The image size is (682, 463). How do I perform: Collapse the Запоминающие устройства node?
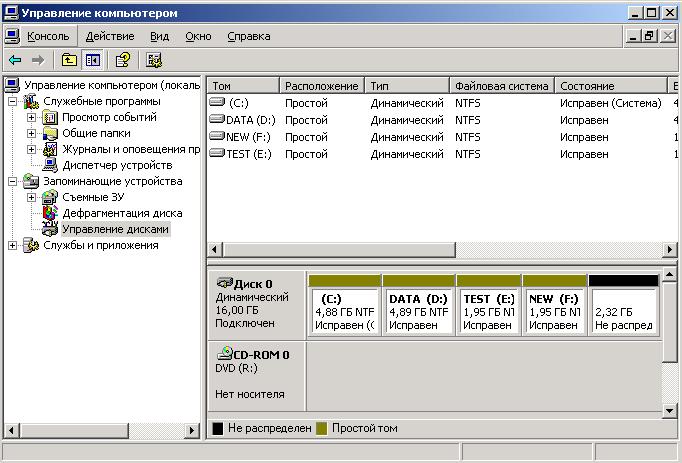point(13,181)
